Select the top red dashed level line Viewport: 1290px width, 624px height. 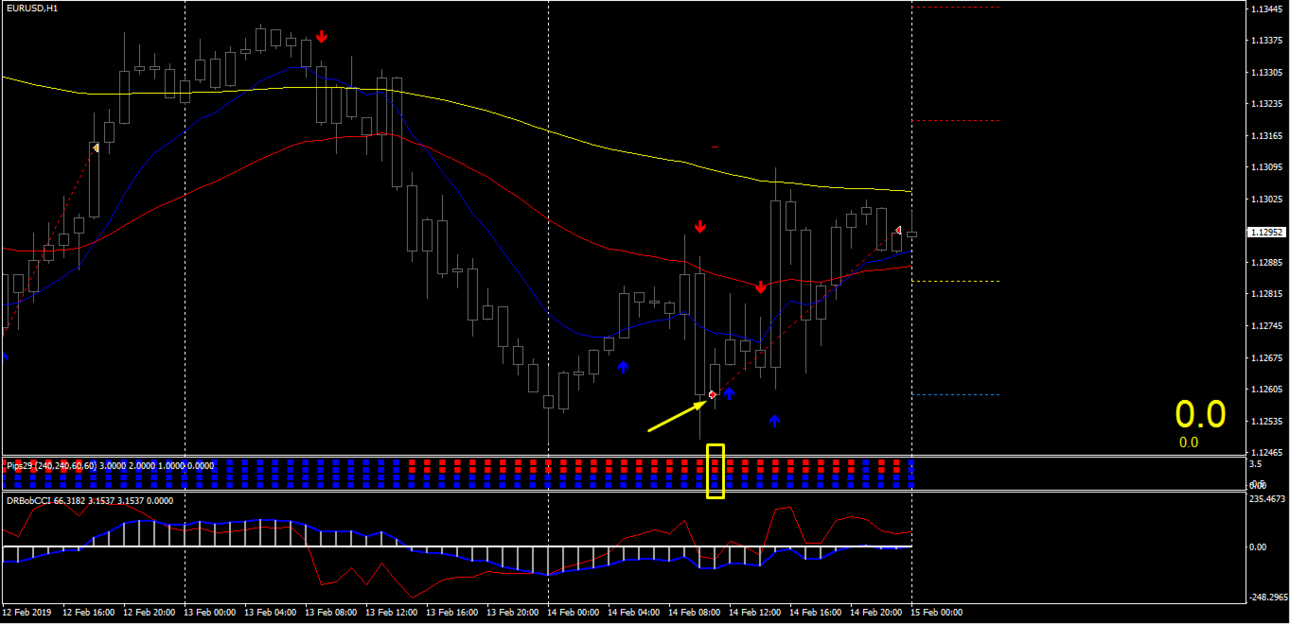[x=956, y=8]
